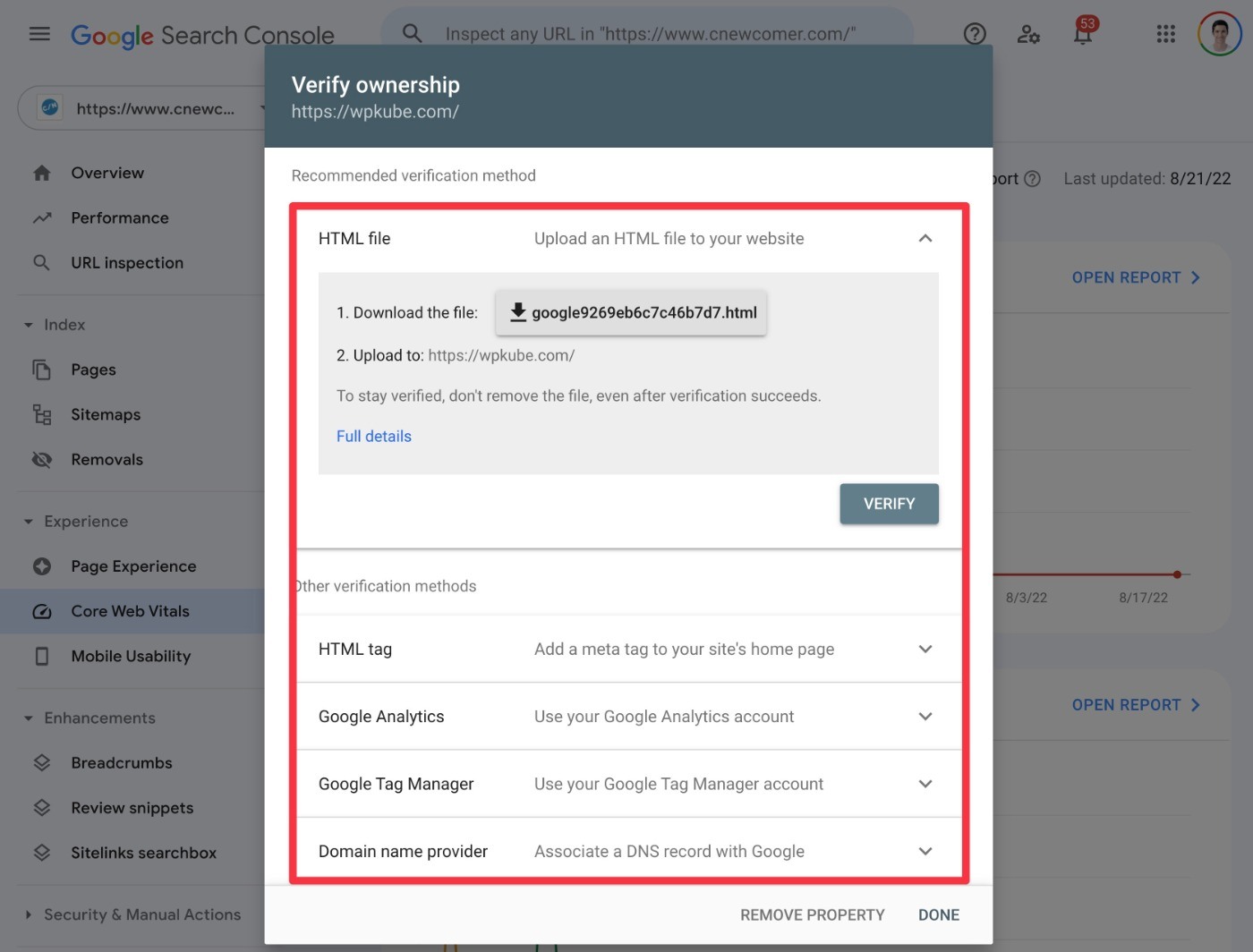Image resolution: width=1253 pixels, height=952 pixels.
Task: Collapse the Enhancements sidebar section
Action: [x=29, y=718]
